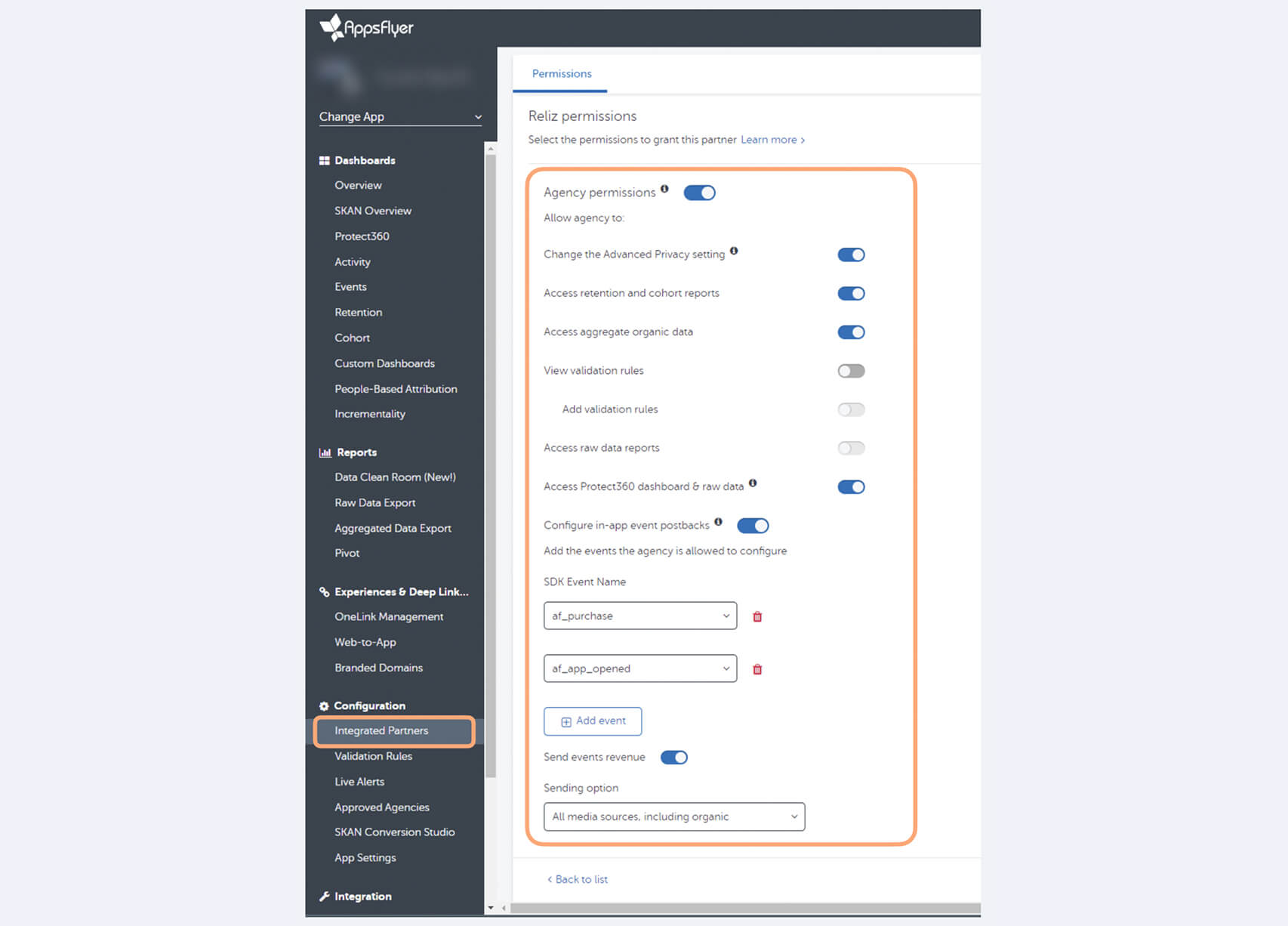This screenshot has height=926, width=1288.
Task: Click the sidebar vertical scrollbar
Action: click(x=491, y=465)
